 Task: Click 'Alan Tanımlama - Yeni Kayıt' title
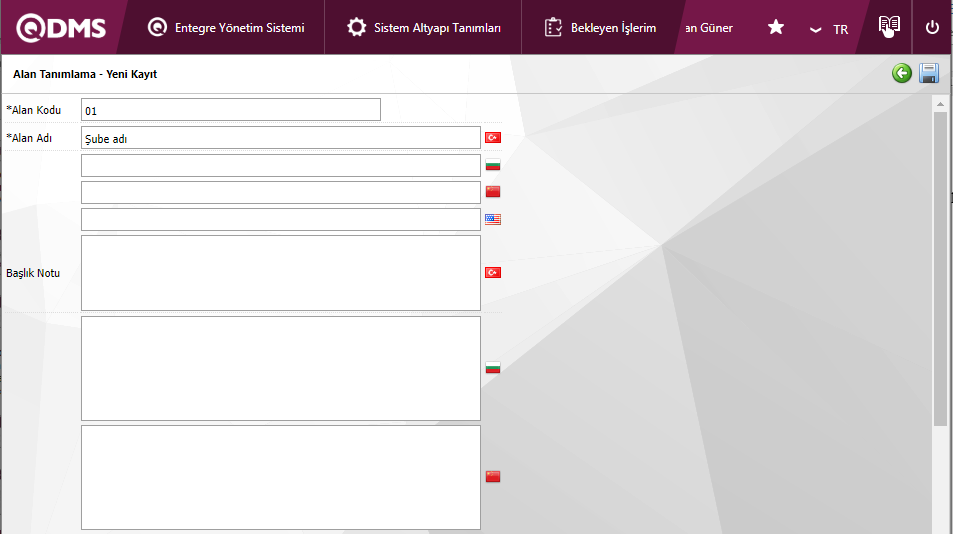click(85, 74)
